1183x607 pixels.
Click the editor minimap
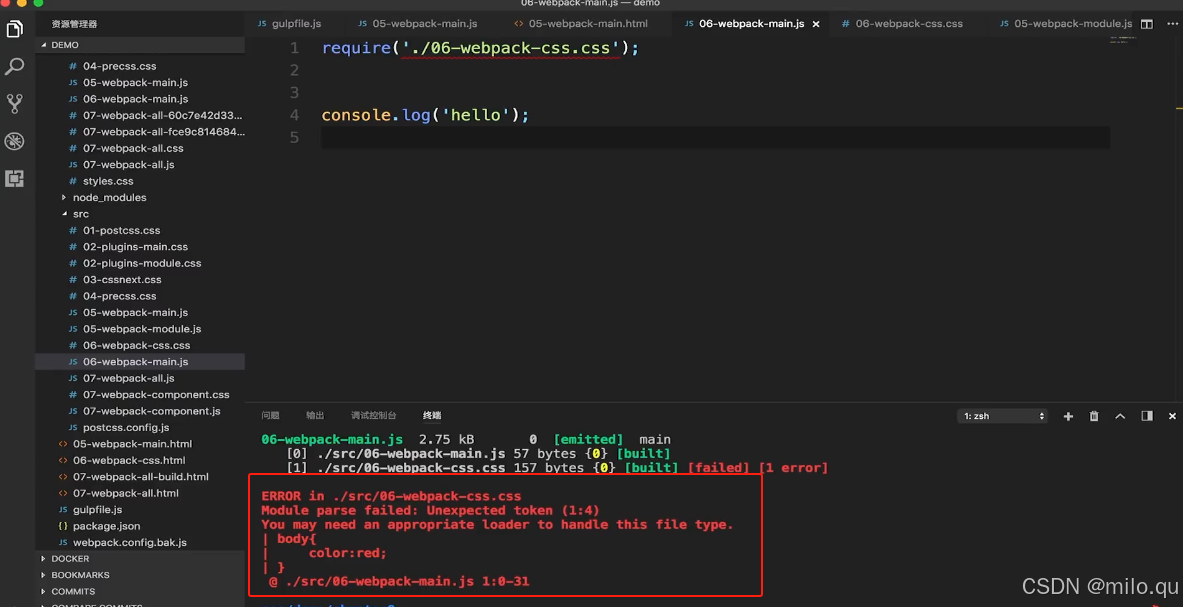point(1123,38)
